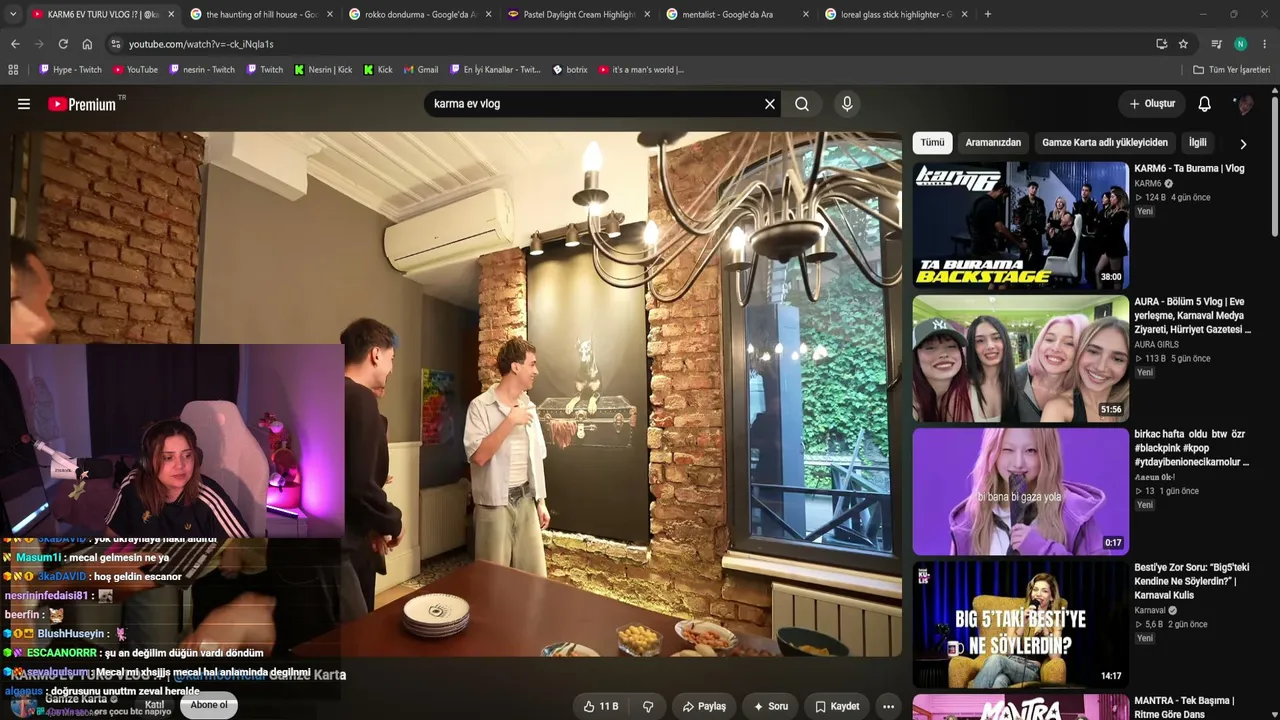Open 'KARM6 - Ta Burama | Vlog' title

pyautogui.click(x=1189, y=169)
